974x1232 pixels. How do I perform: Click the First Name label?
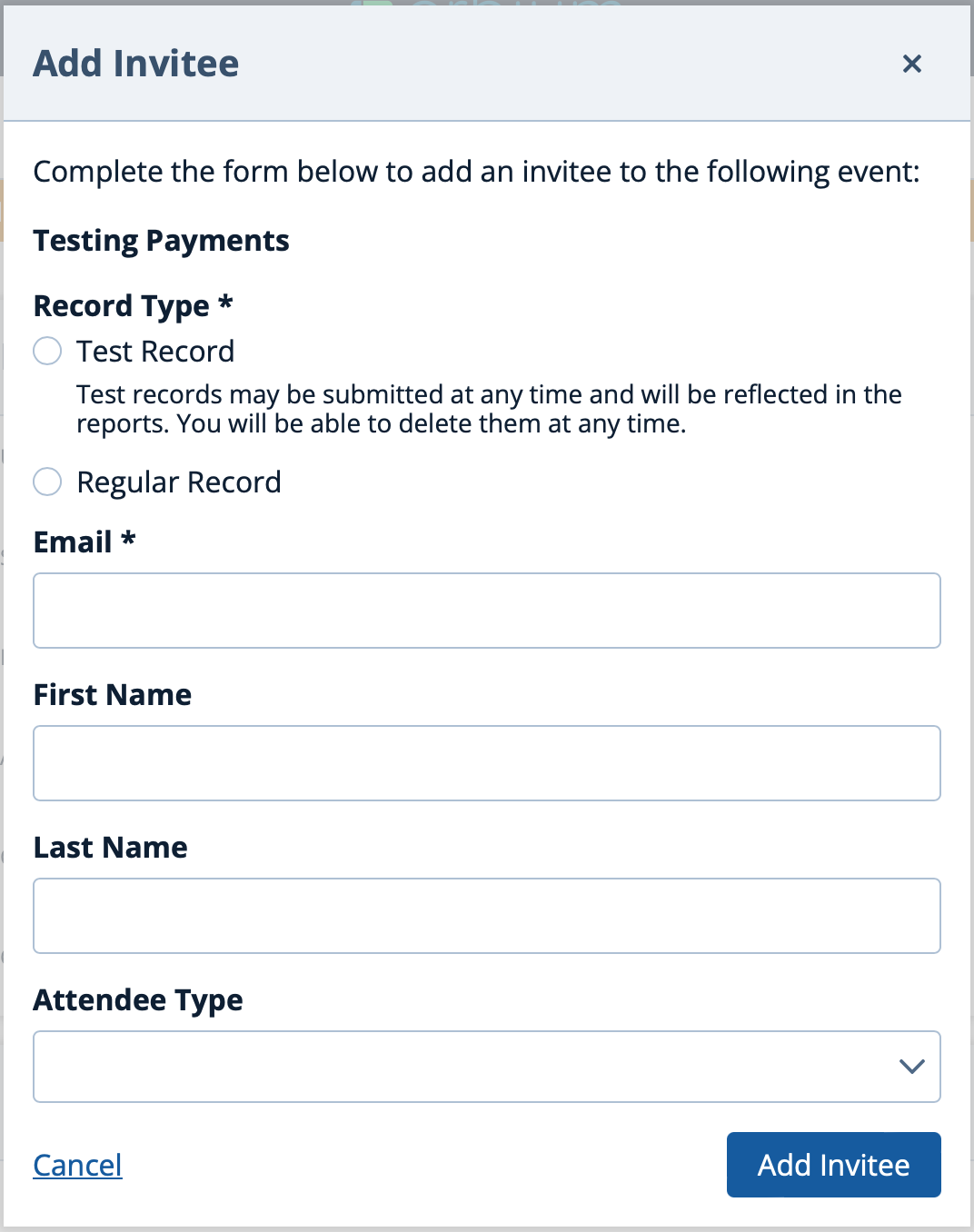coord(113,695)
